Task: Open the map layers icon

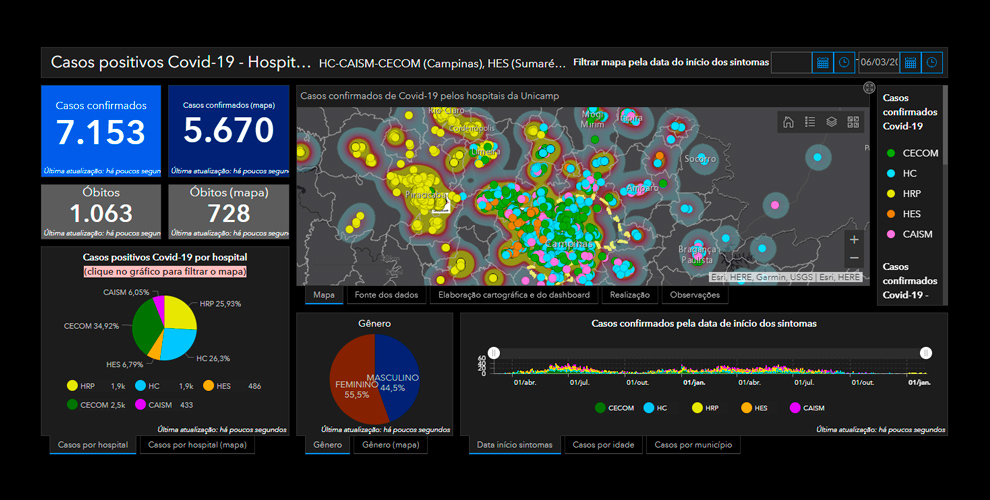Action: [x=831, y=122]
